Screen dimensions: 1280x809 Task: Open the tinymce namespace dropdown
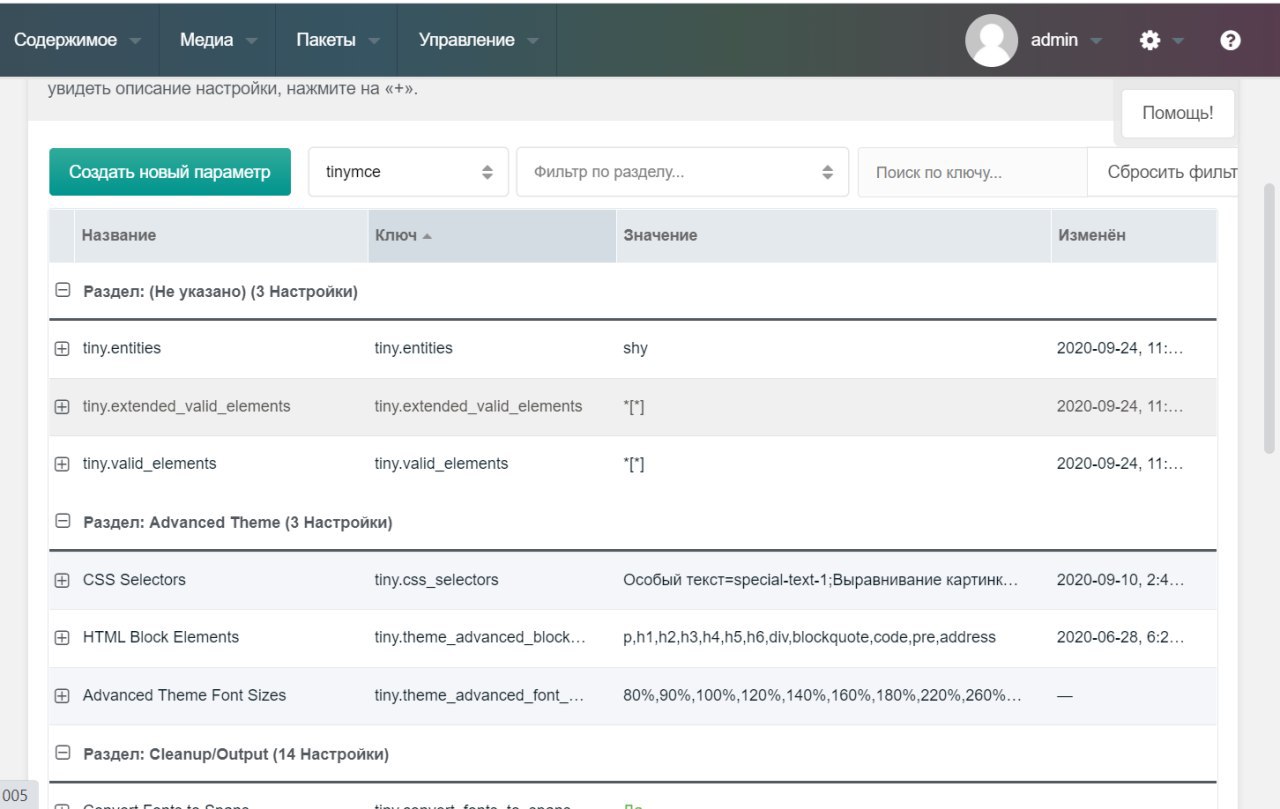click(408, 172)
